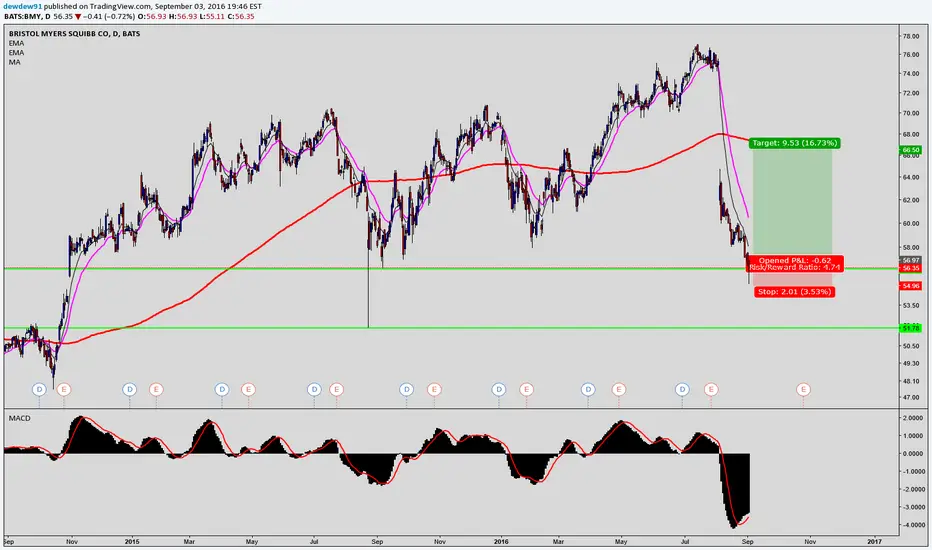Click the earnings marker right after Jul 2016
The height and width of the screenshot is (550, 932).
pyautogui.click(x=711, y=389)
